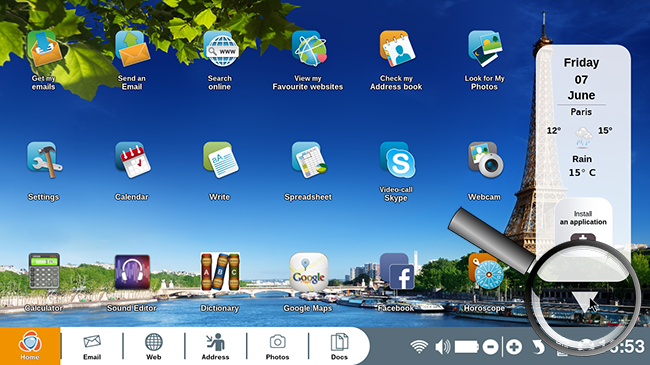This screenshot has width=650, height=365.
Task: Click the rain cloud weather icon
Action: 583,137
